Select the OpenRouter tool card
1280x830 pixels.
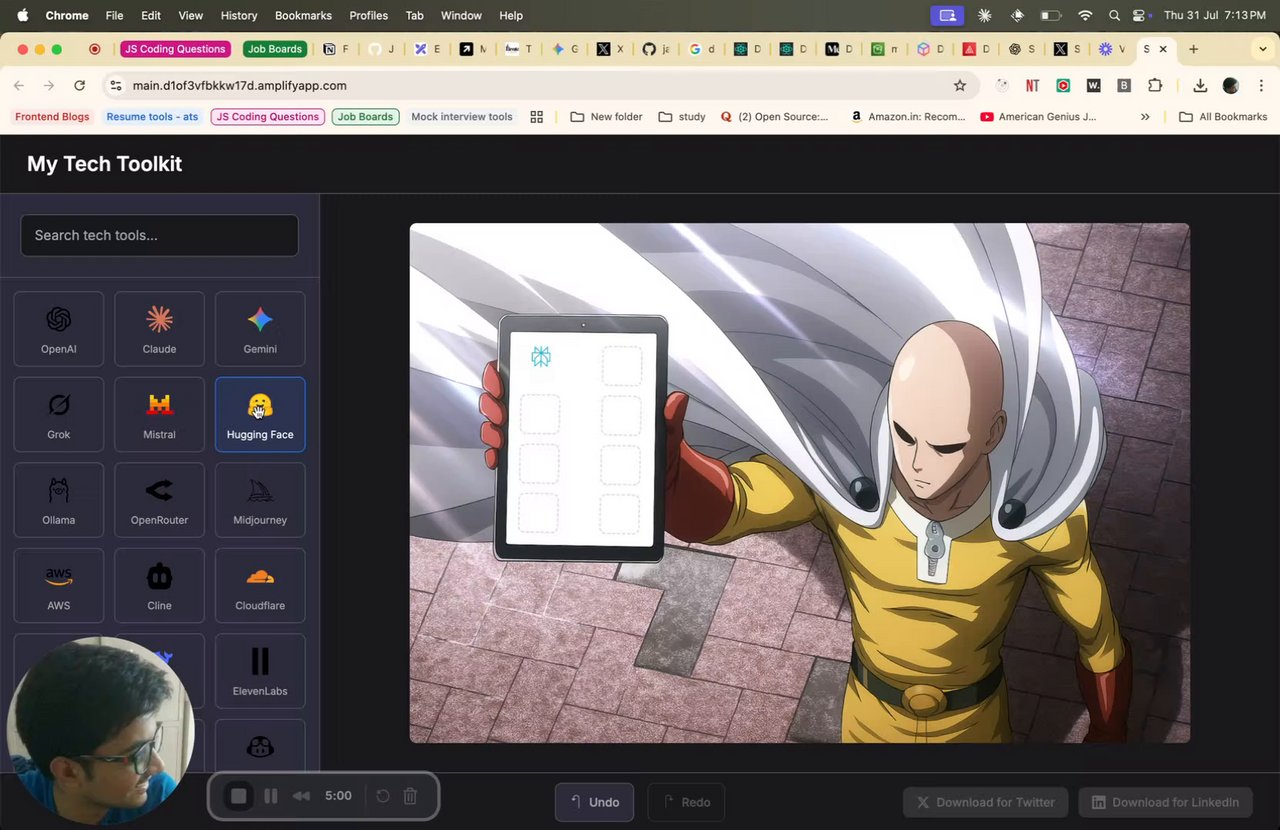click(159, 500)
